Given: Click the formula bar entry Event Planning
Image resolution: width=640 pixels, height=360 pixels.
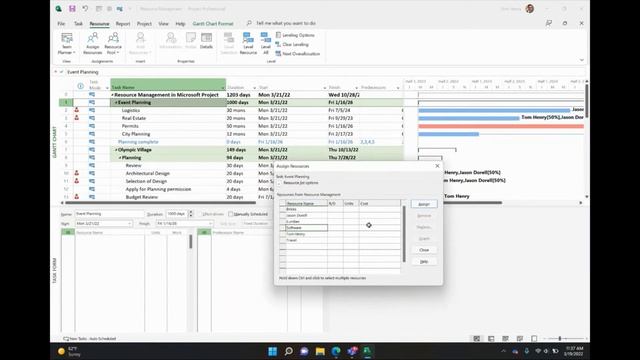Looking at the screenshot, I should (83, 72).
